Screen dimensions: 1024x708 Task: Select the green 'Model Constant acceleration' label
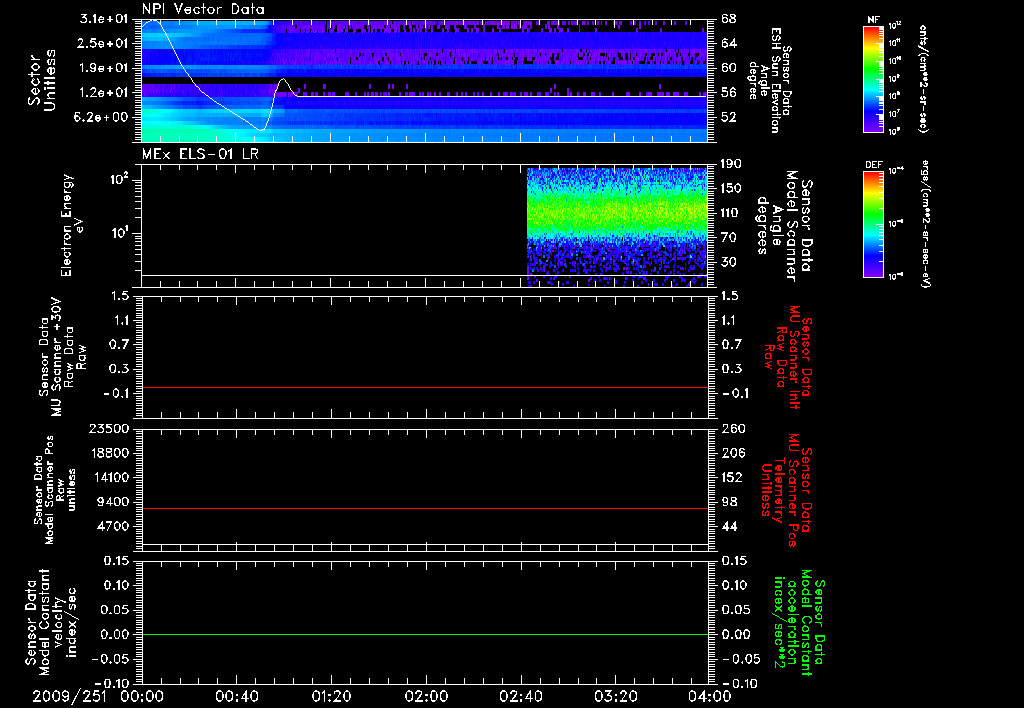click(799, 622)
